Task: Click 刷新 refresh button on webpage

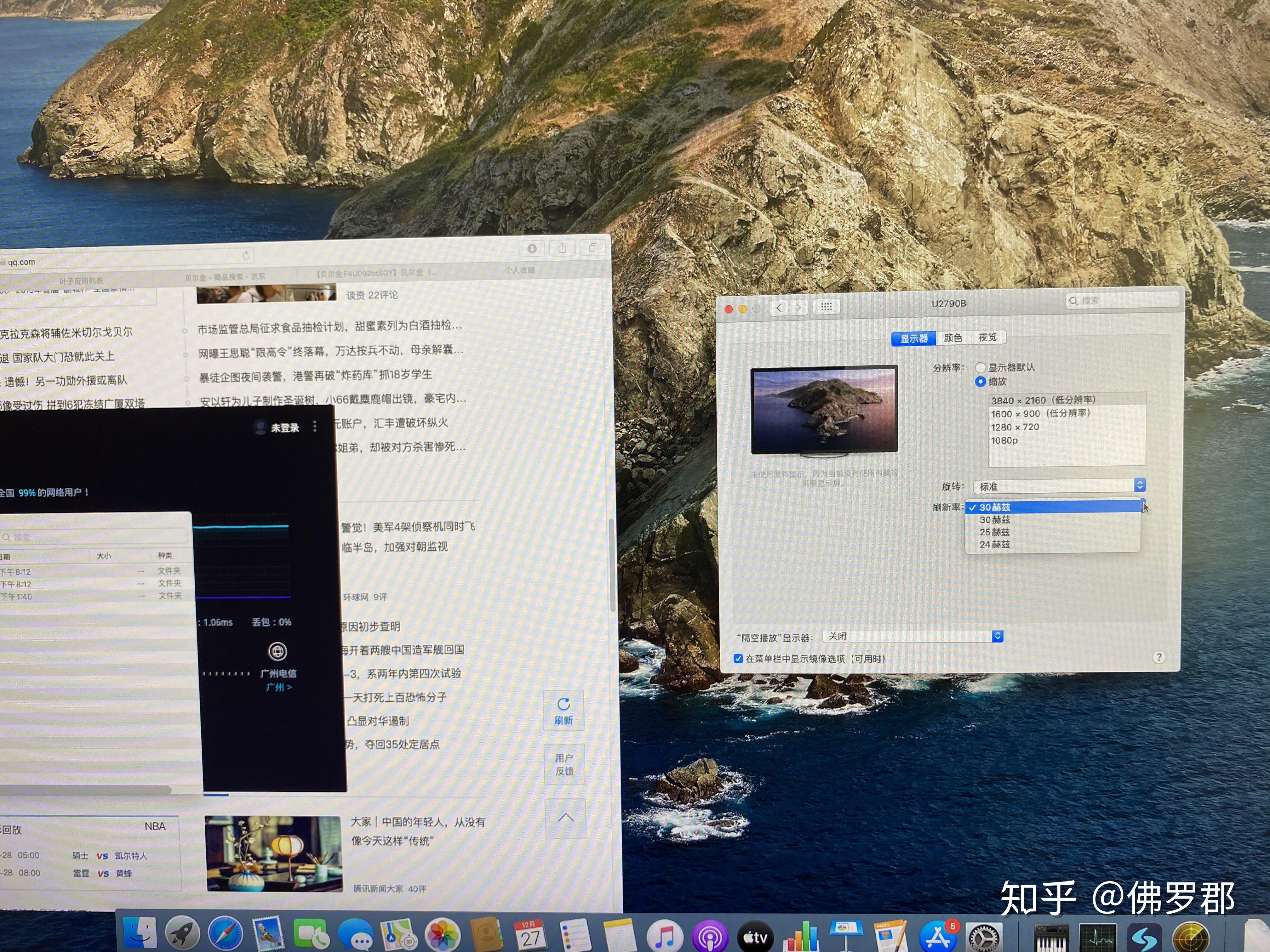Action: pyautogui.click(x=564, y=711)
